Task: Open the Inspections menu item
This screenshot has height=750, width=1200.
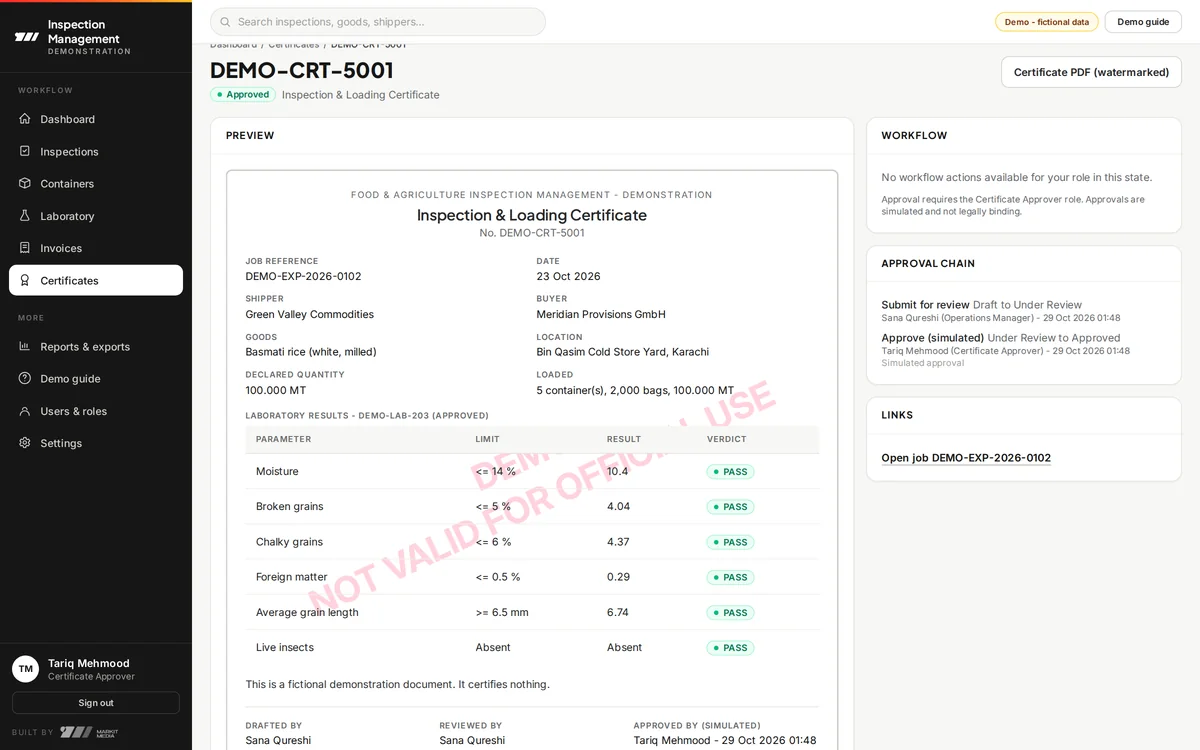Action: point(96,151)
